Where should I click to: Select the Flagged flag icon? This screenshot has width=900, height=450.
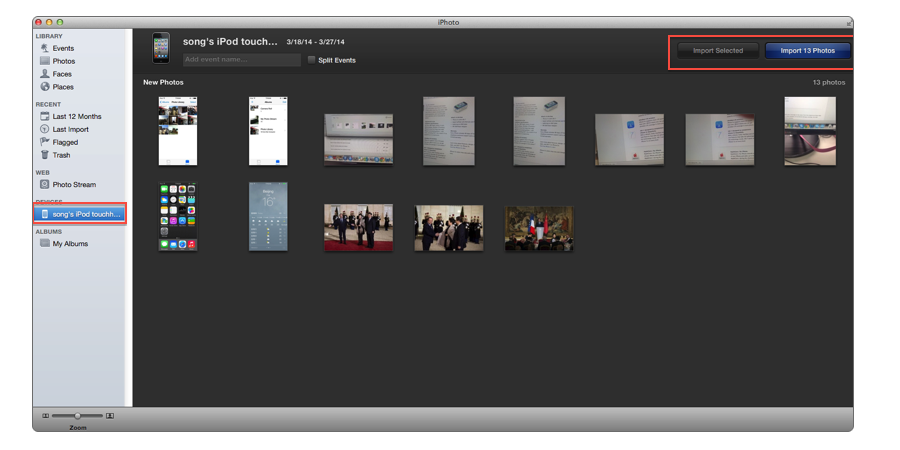click(x=45, y=142)
